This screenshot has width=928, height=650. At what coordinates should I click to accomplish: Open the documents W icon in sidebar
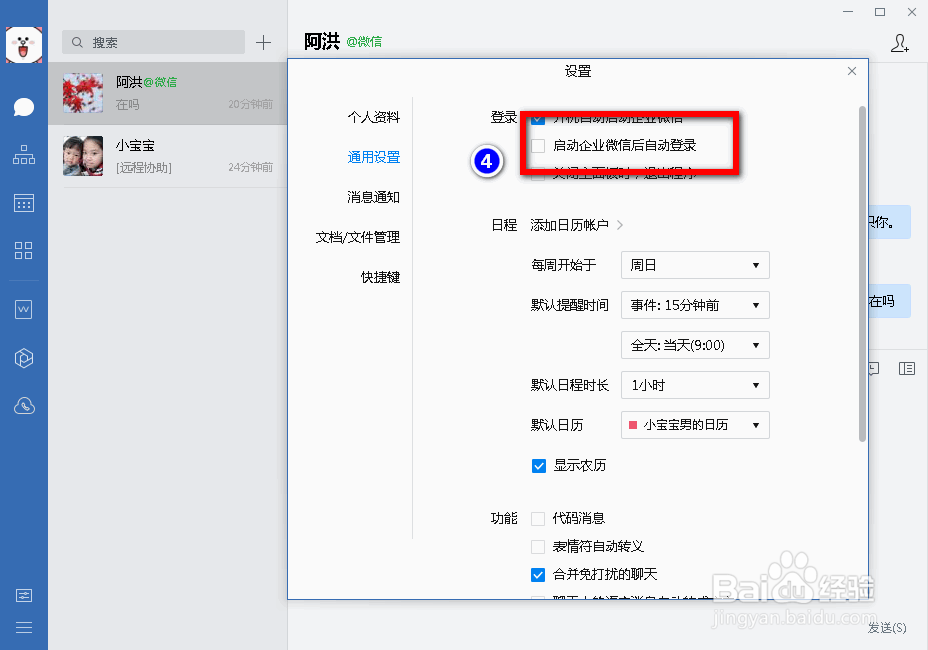click(x=23, y=309)
